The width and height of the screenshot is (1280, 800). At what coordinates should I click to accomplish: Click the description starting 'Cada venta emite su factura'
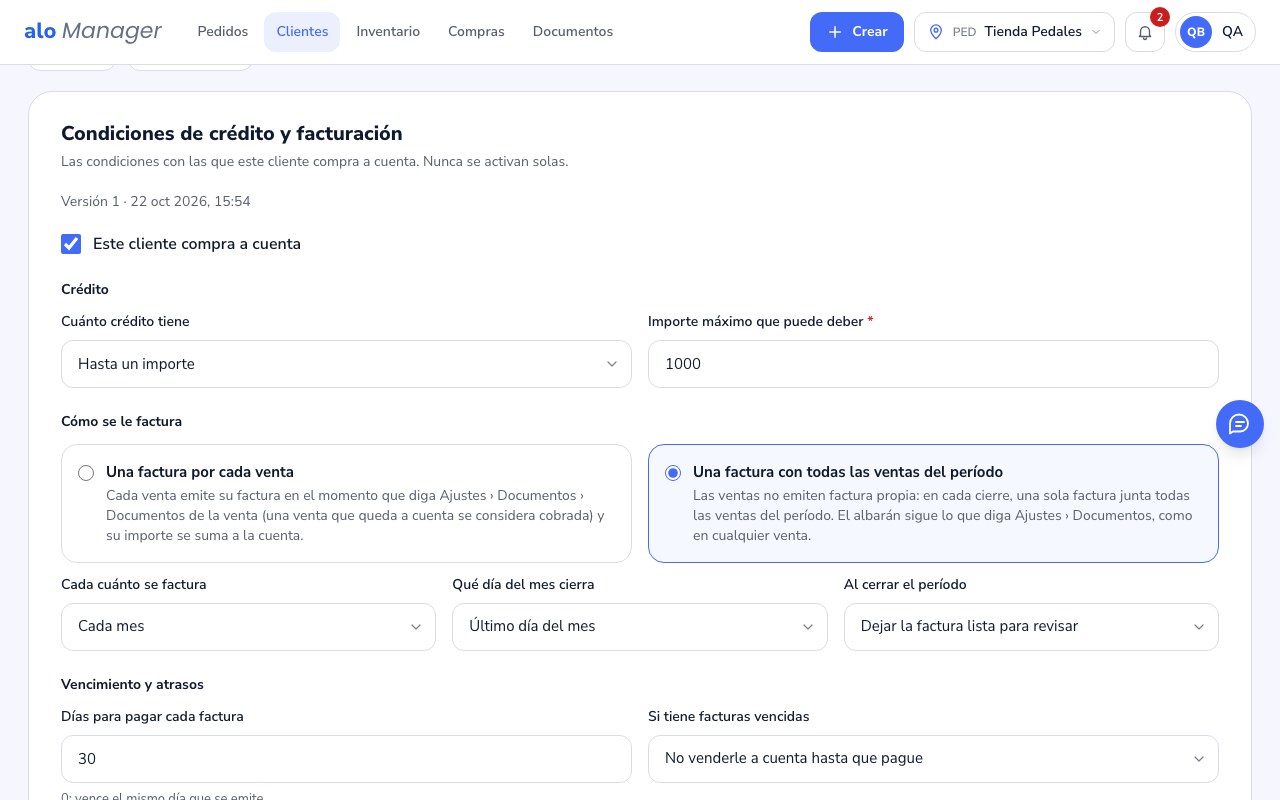coord(355,515)
